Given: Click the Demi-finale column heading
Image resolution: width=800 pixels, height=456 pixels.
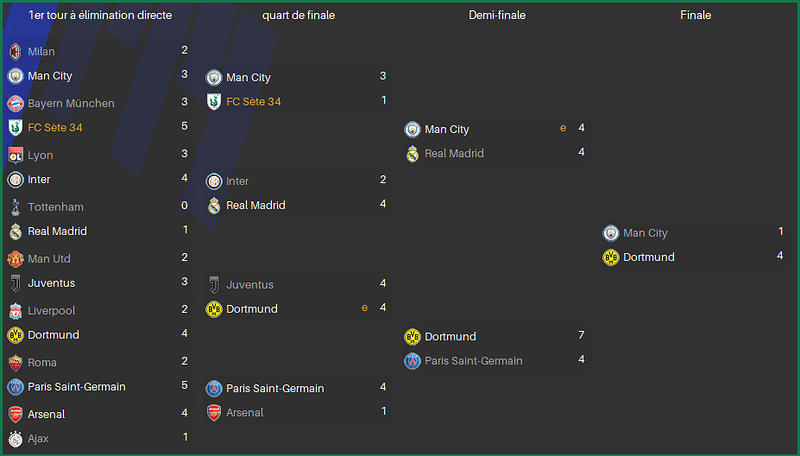Looking at the screenshot, I should coord(497,15).
